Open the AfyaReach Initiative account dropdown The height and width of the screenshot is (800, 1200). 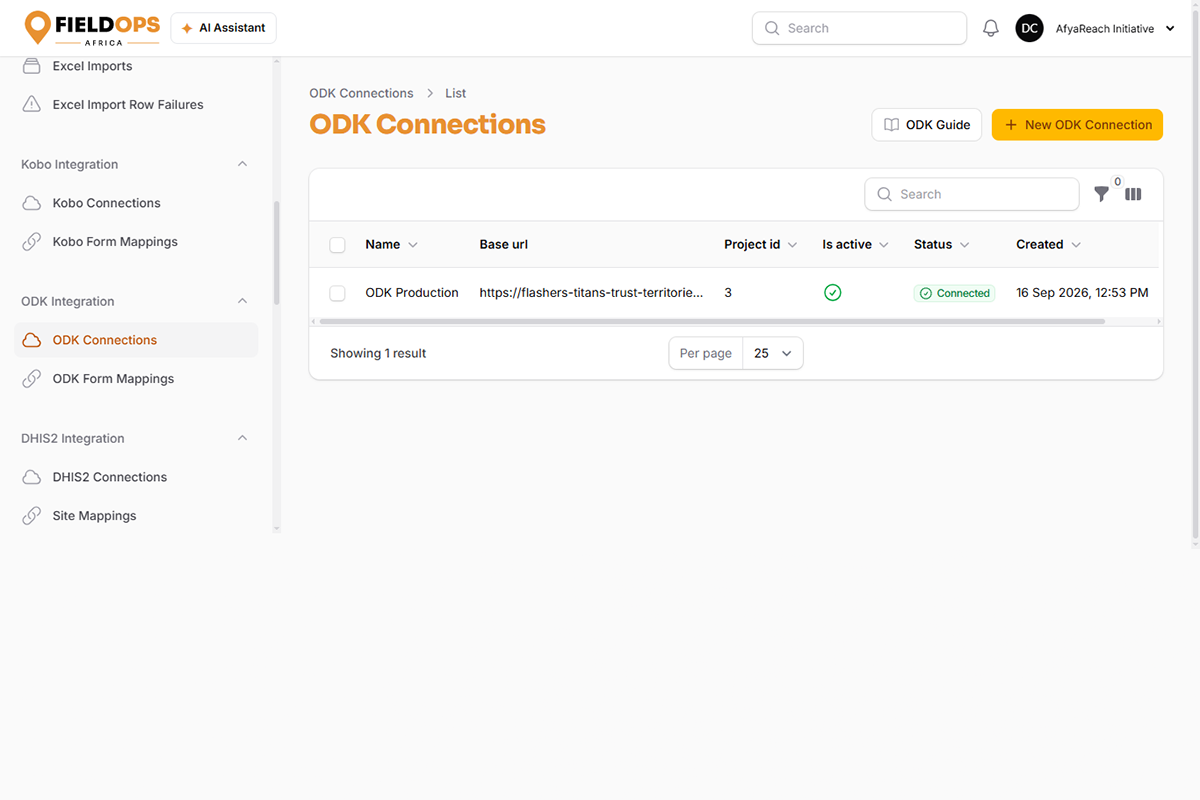click(1115, 29)
